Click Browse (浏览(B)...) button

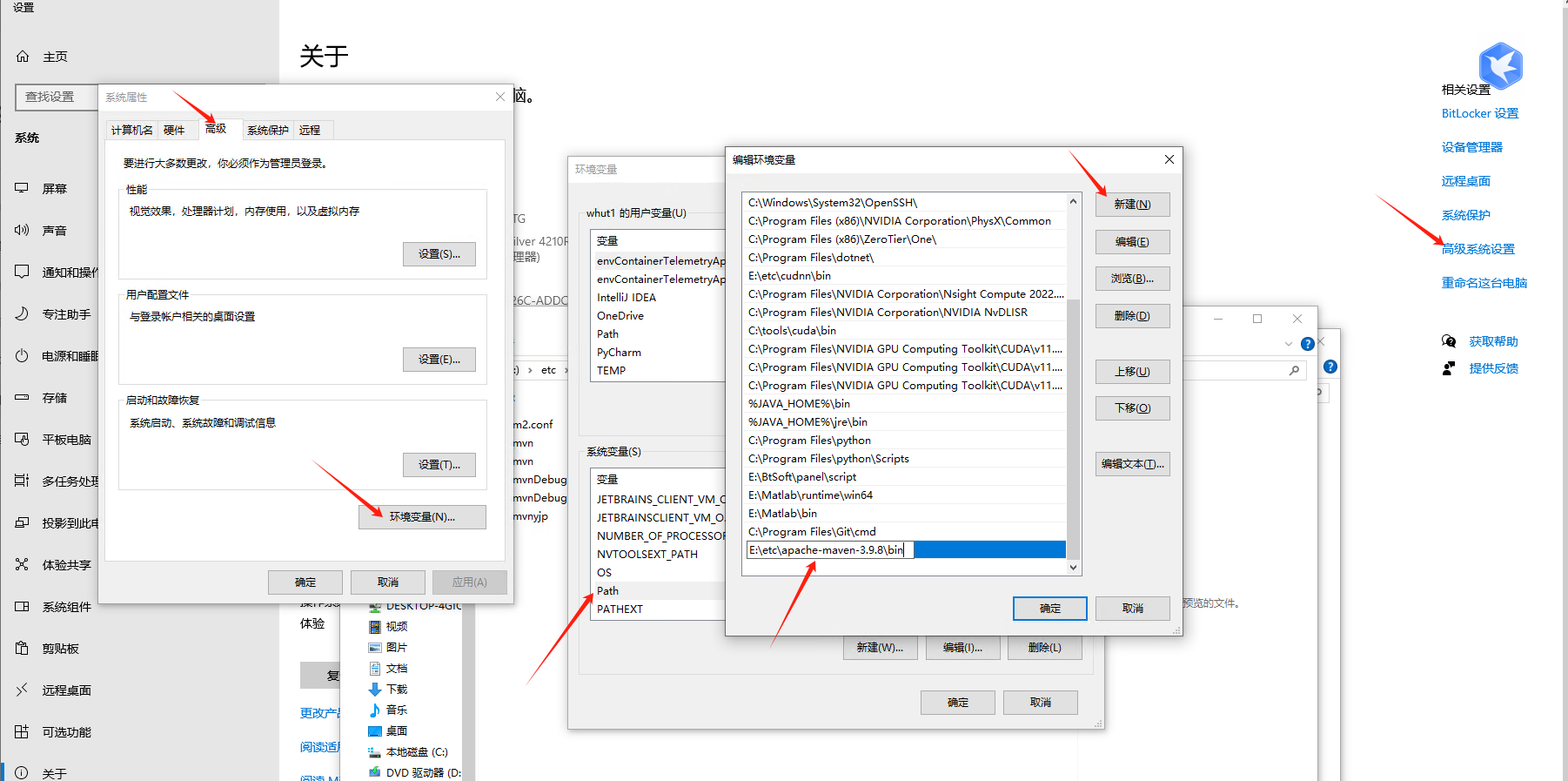(1132, 279)
